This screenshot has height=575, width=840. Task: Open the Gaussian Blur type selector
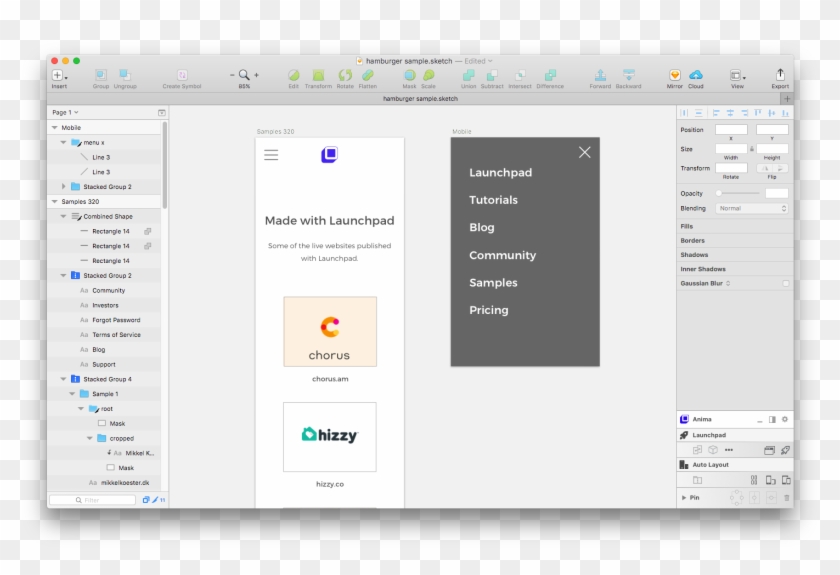[728, 283]
